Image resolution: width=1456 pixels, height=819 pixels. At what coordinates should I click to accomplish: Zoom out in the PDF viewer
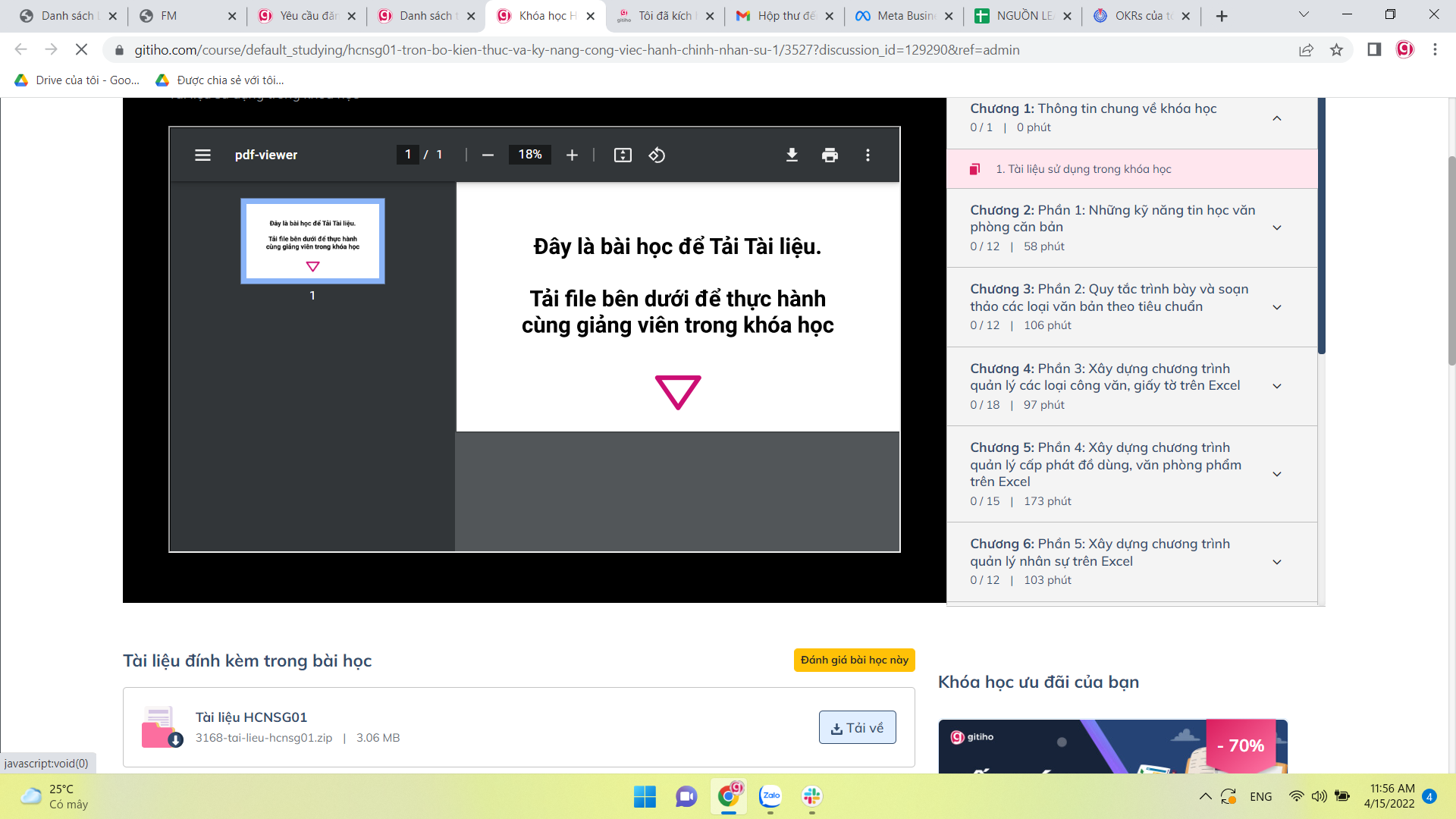[488, 155]
